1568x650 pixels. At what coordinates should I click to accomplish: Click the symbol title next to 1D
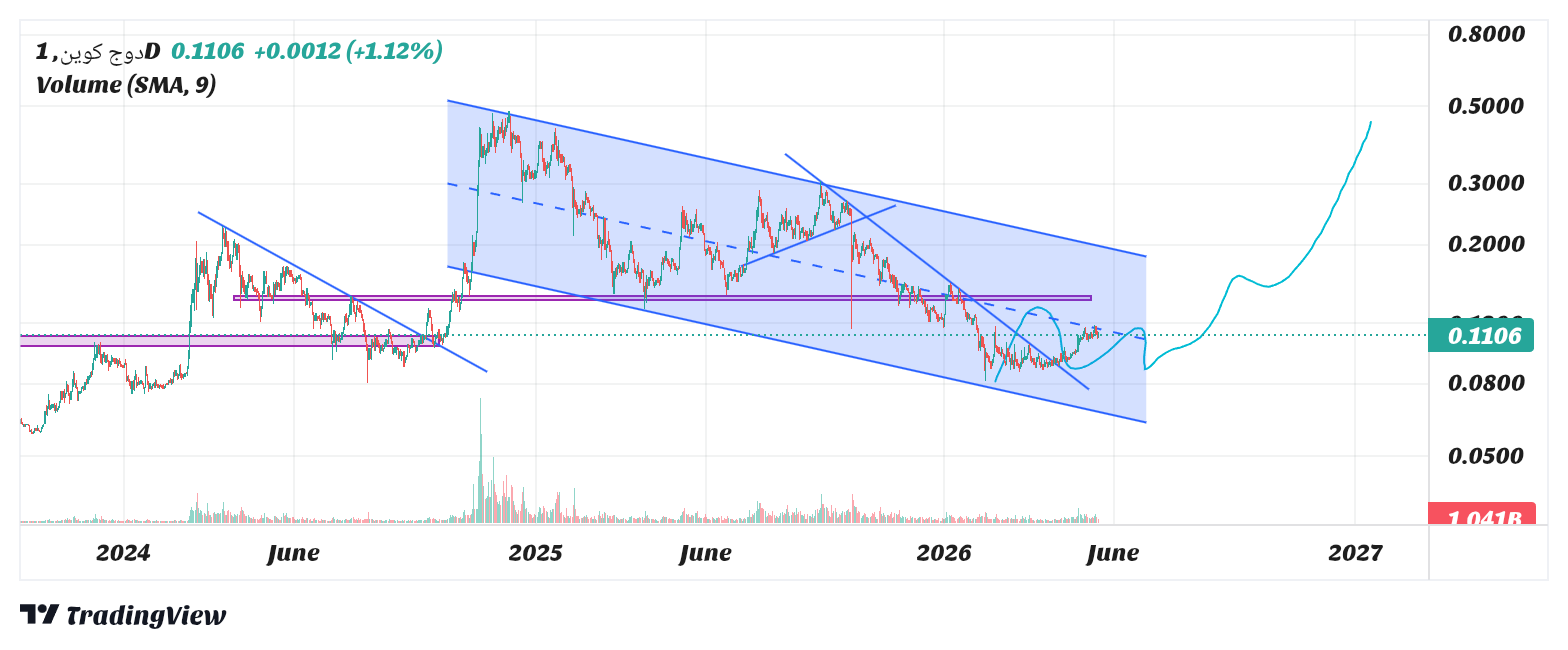[x=98, y=51]
